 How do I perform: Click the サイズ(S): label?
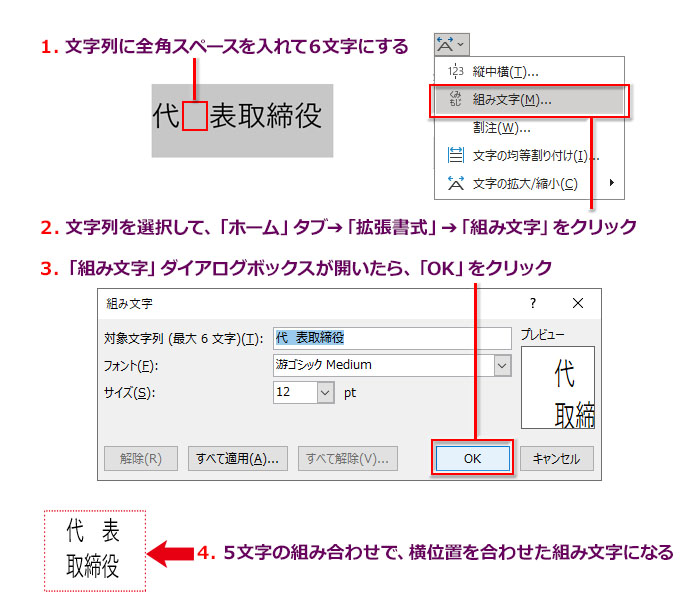129,393
